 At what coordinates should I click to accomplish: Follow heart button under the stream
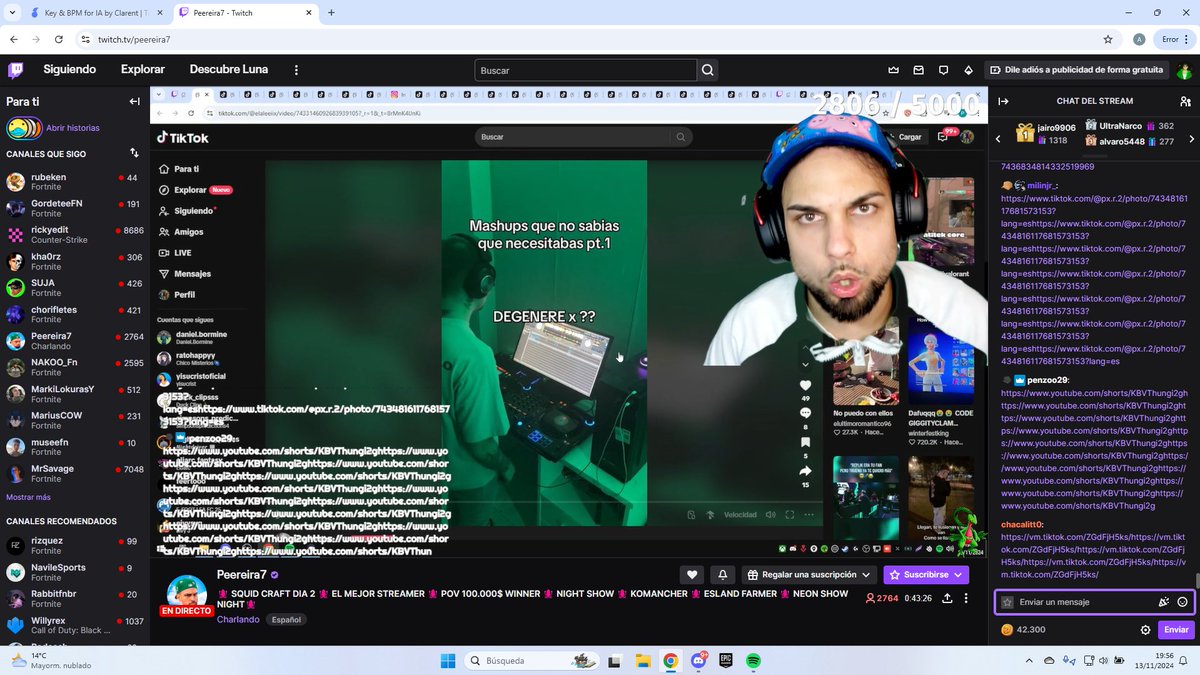(692, 575)
